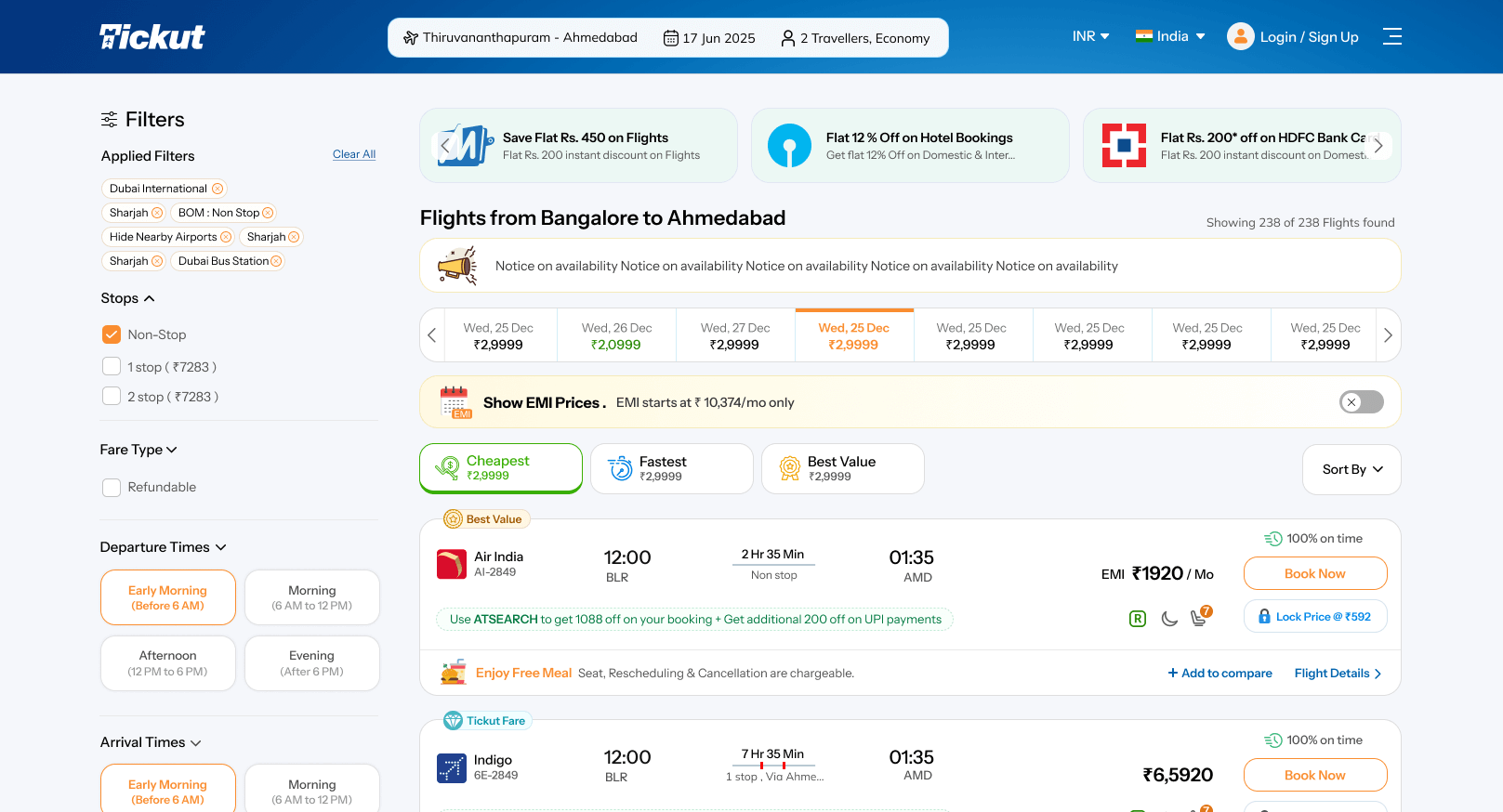Image resolution: width=1503 pixels, height=812 pixels.
Task: Select Wed, 27 Dec date tab
Action: [735, 335]
